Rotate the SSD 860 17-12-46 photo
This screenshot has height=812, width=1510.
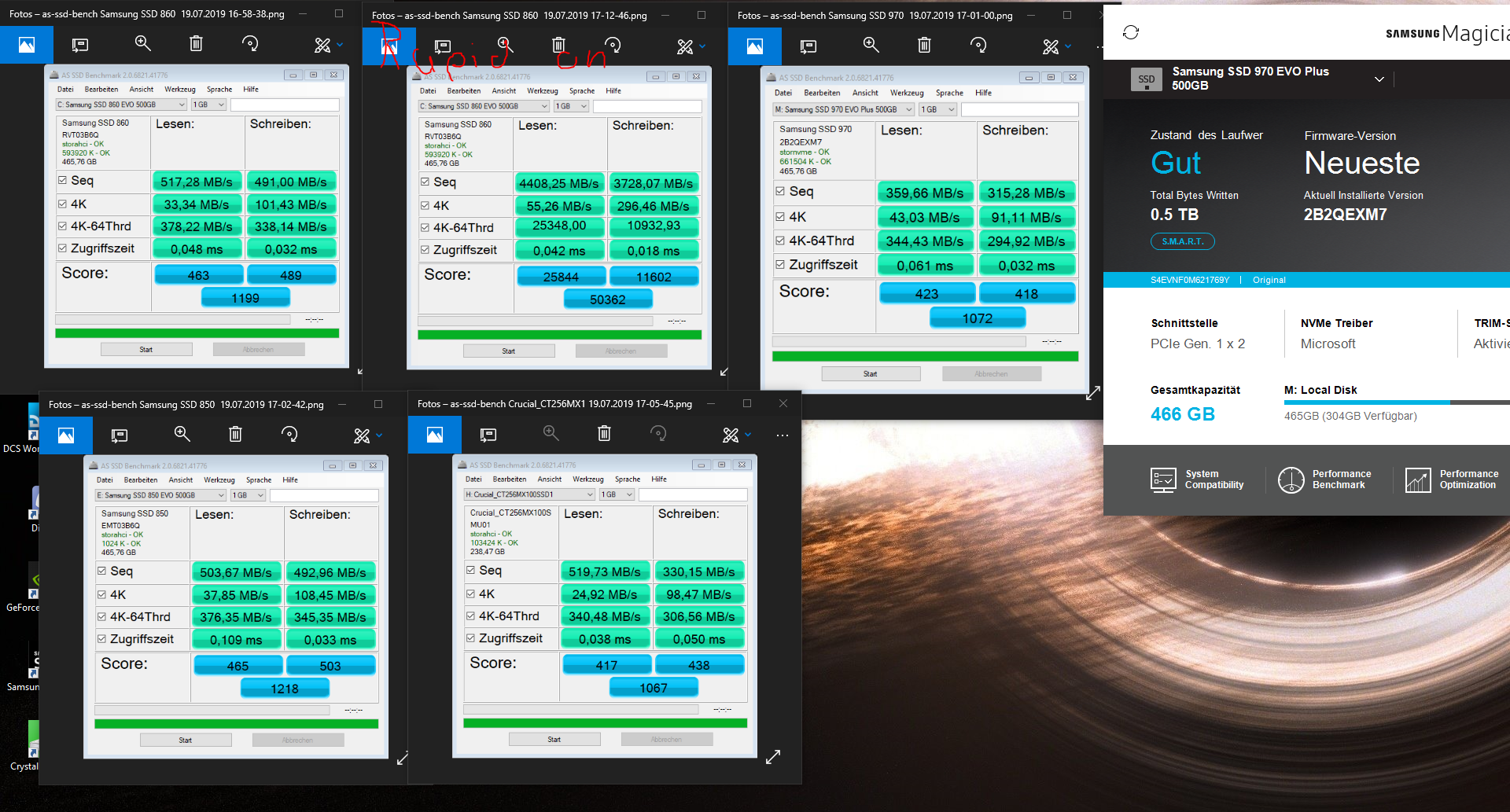(613, 46)
